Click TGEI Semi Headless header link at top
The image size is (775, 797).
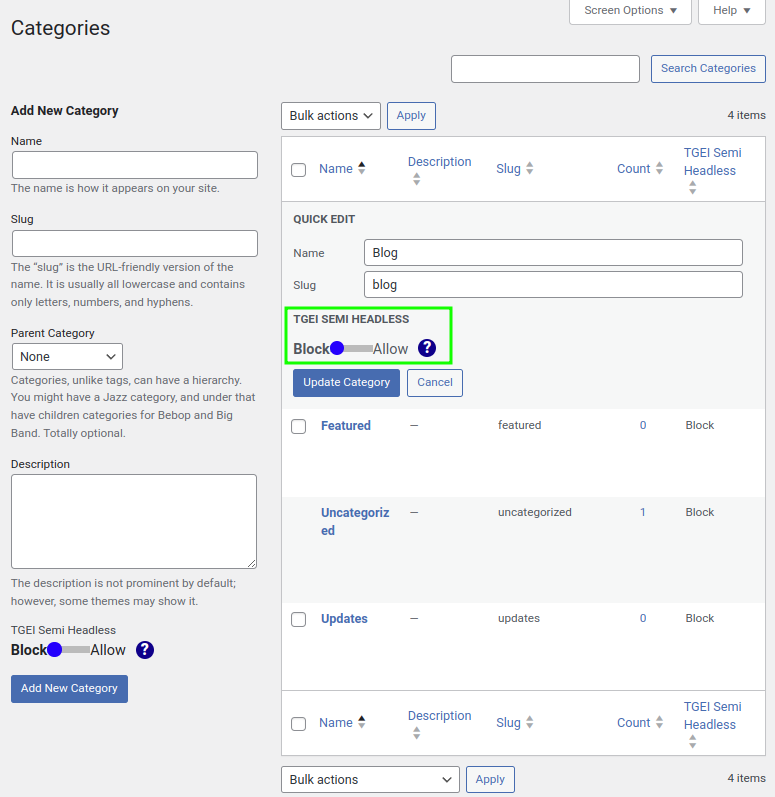[x=712, y=162]
